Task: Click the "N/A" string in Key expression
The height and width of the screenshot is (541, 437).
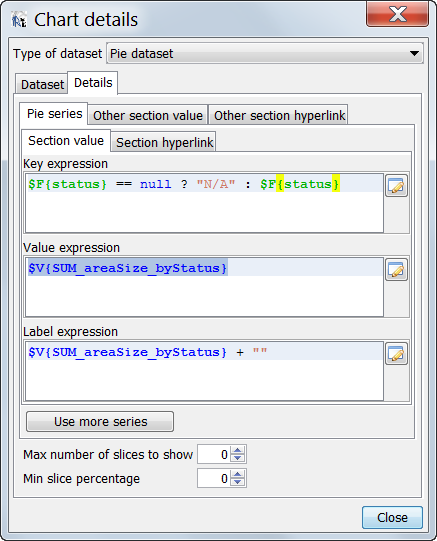Action: tap(216, 184)
